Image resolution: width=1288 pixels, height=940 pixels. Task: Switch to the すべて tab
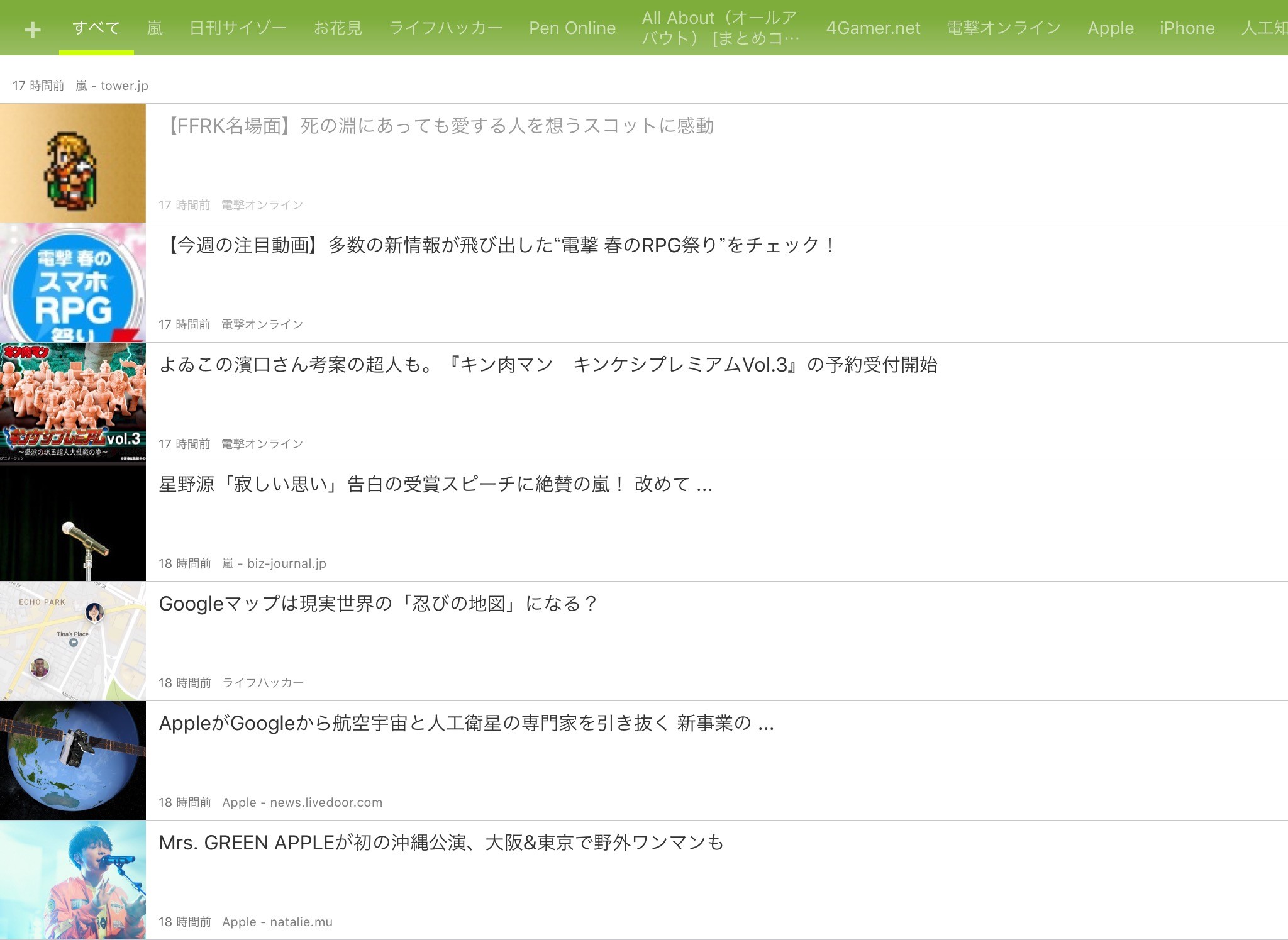point(96,28)
